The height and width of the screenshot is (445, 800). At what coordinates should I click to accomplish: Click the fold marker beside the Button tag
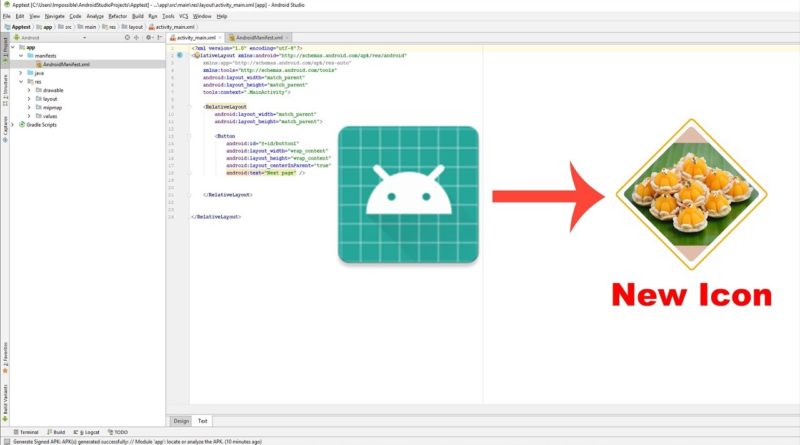[x=189, y=136]
